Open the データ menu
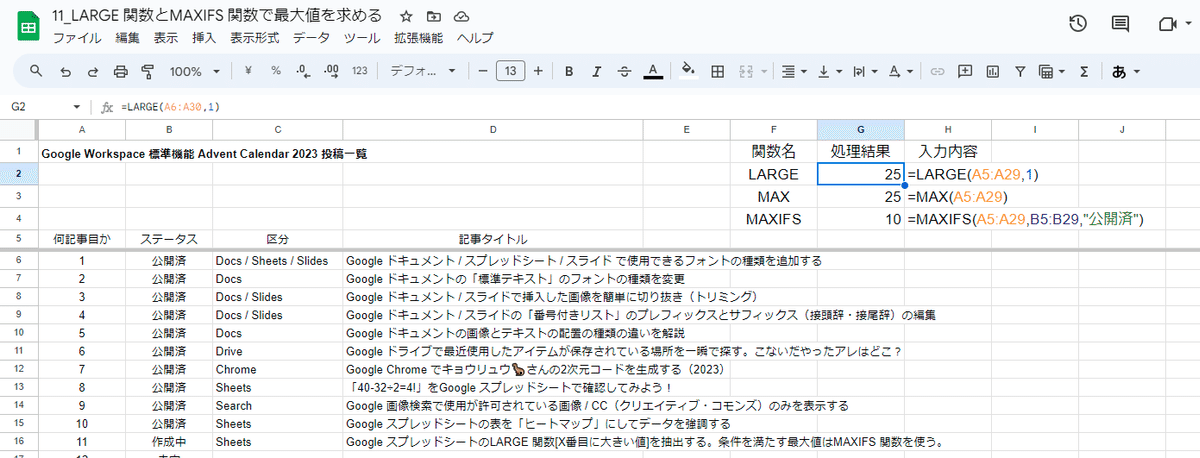 pos(311,38)
